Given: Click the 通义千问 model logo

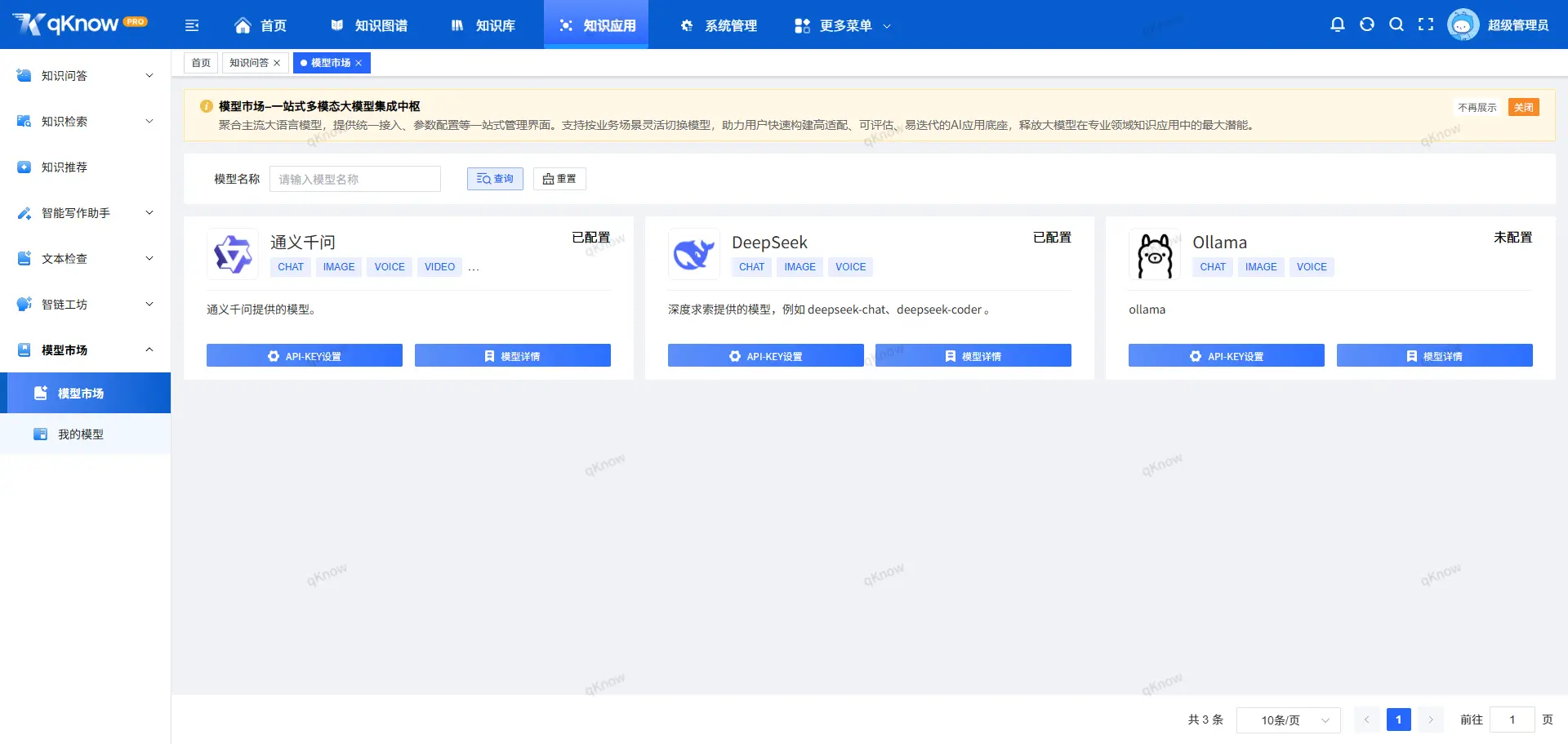Looking at the screenshot, I should [233, 254].
